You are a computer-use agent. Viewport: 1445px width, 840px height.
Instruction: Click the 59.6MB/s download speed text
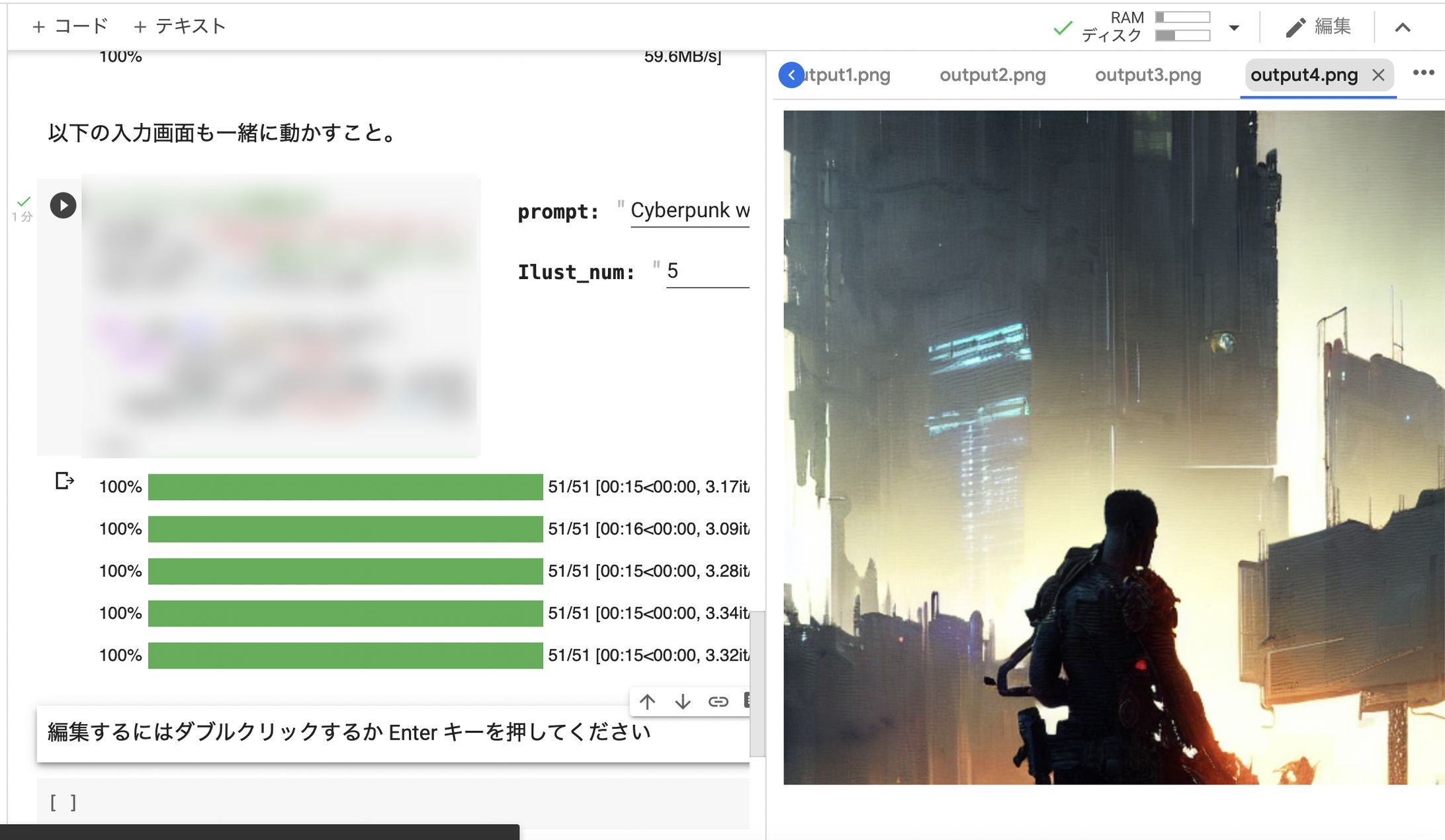coord(683,58)
